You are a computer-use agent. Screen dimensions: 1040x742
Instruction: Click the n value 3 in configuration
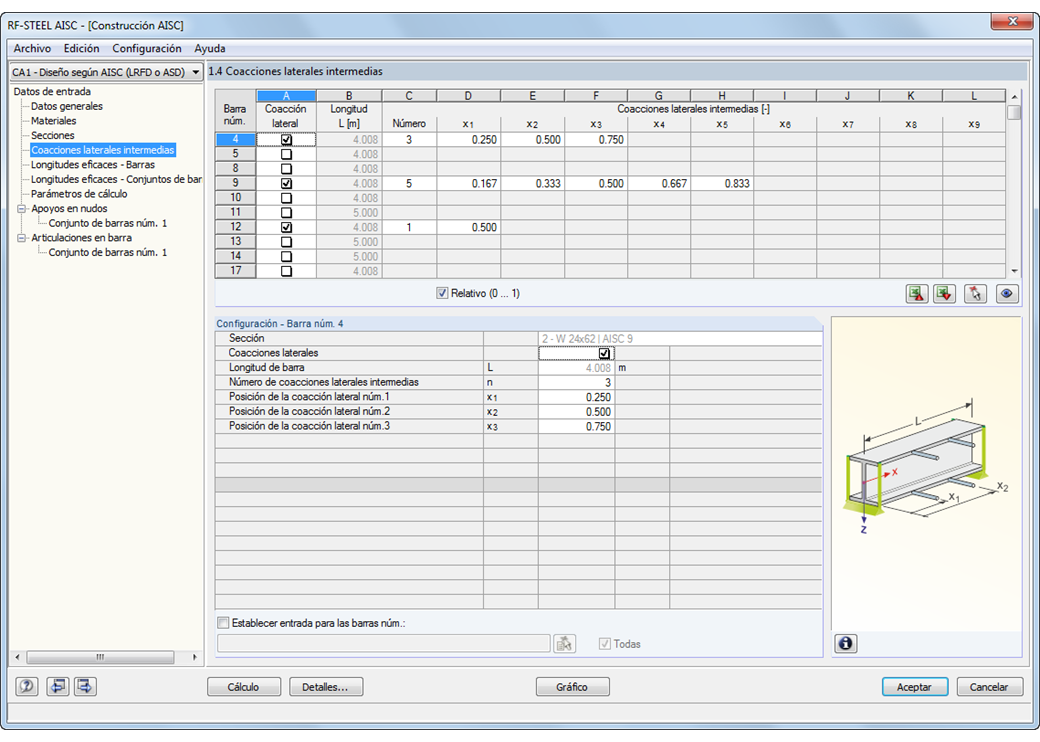(576, 383)
